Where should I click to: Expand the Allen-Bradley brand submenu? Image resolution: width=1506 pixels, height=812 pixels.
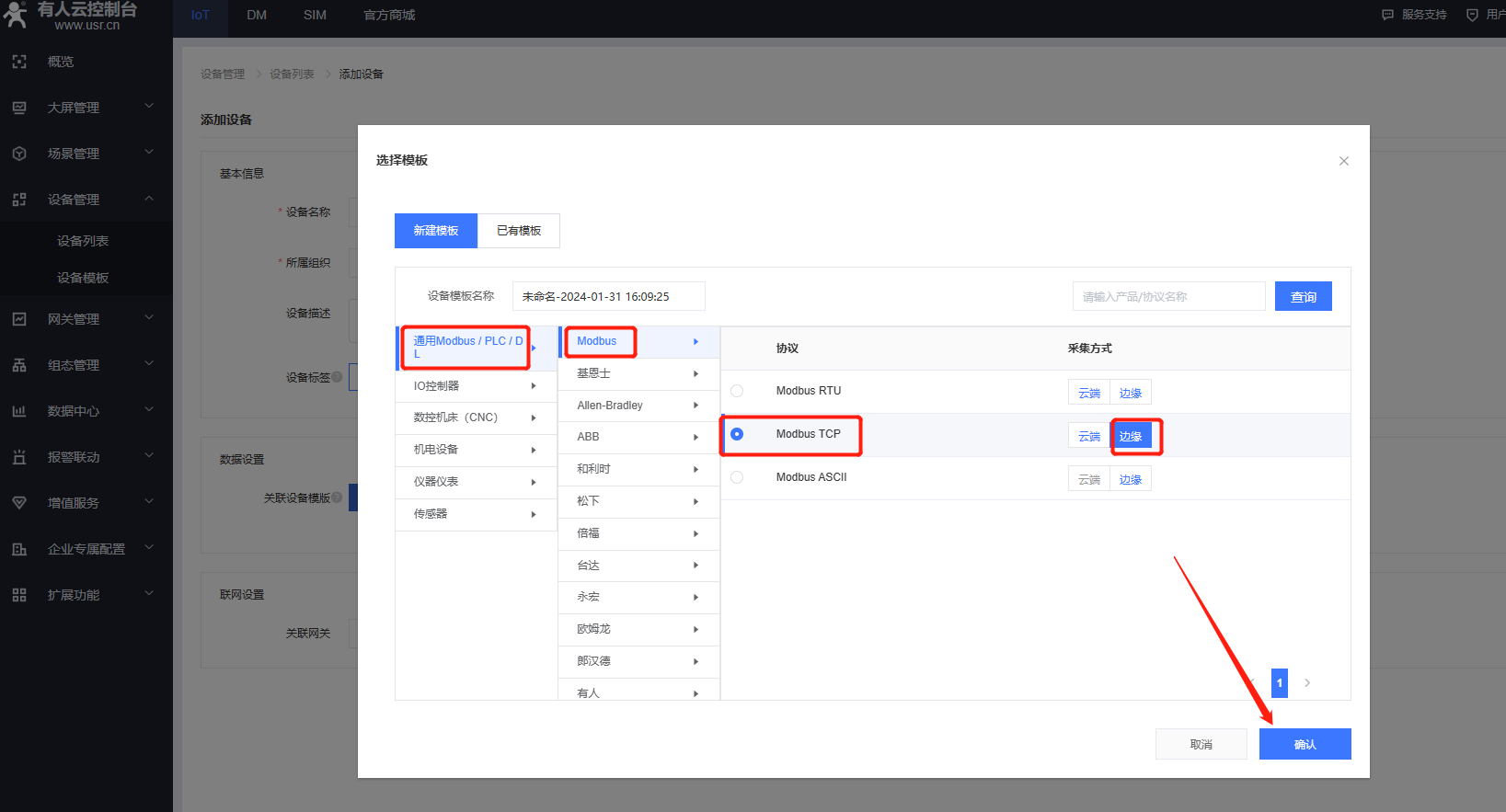[x=696, y=406]
